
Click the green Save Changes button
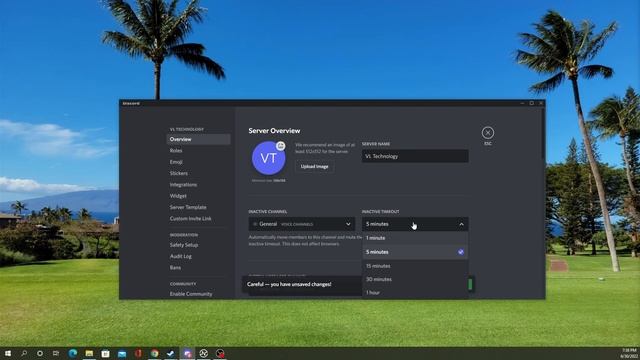[470, 284]
